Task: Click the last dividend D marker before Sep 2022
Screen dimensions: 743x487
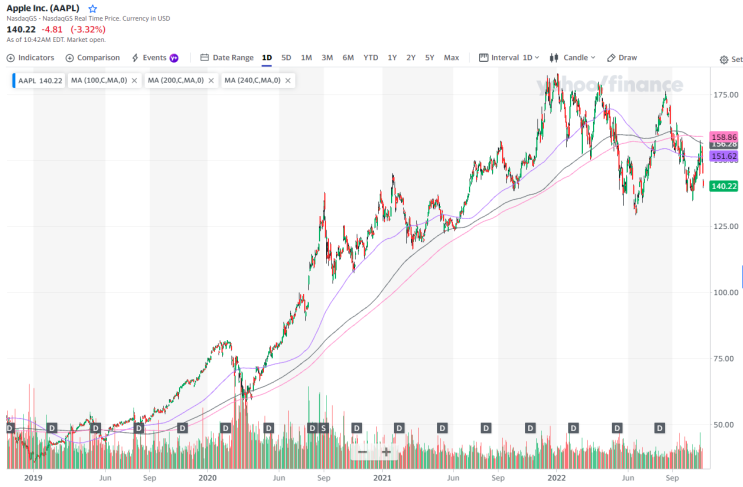Action: tap(660, 428)
